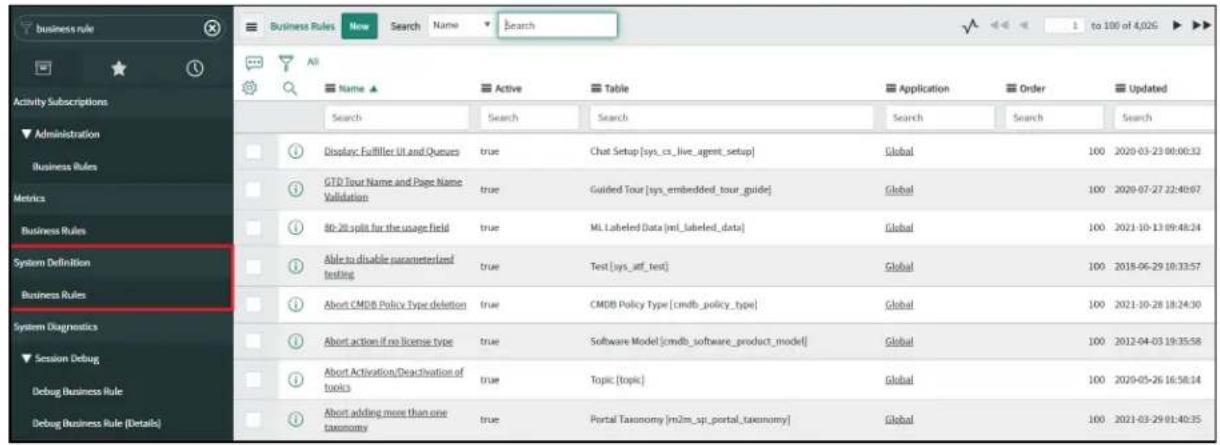Open Business Rules under Metrics
1220x445 pixels.
click(x=54, y=232)
